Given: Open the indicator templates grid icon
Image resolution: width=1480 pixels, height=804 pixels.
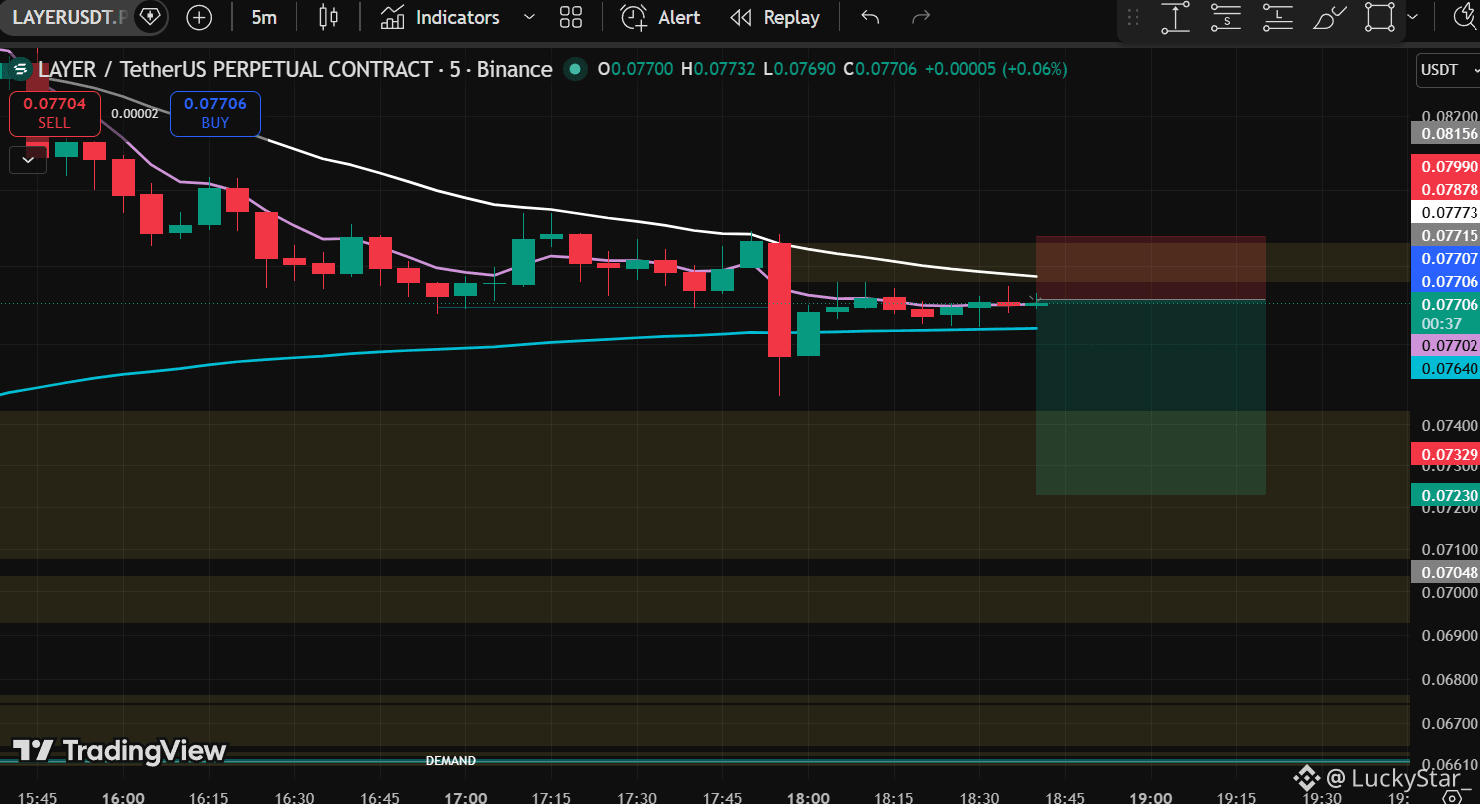Looking at the screenshot, I should 571,17.
